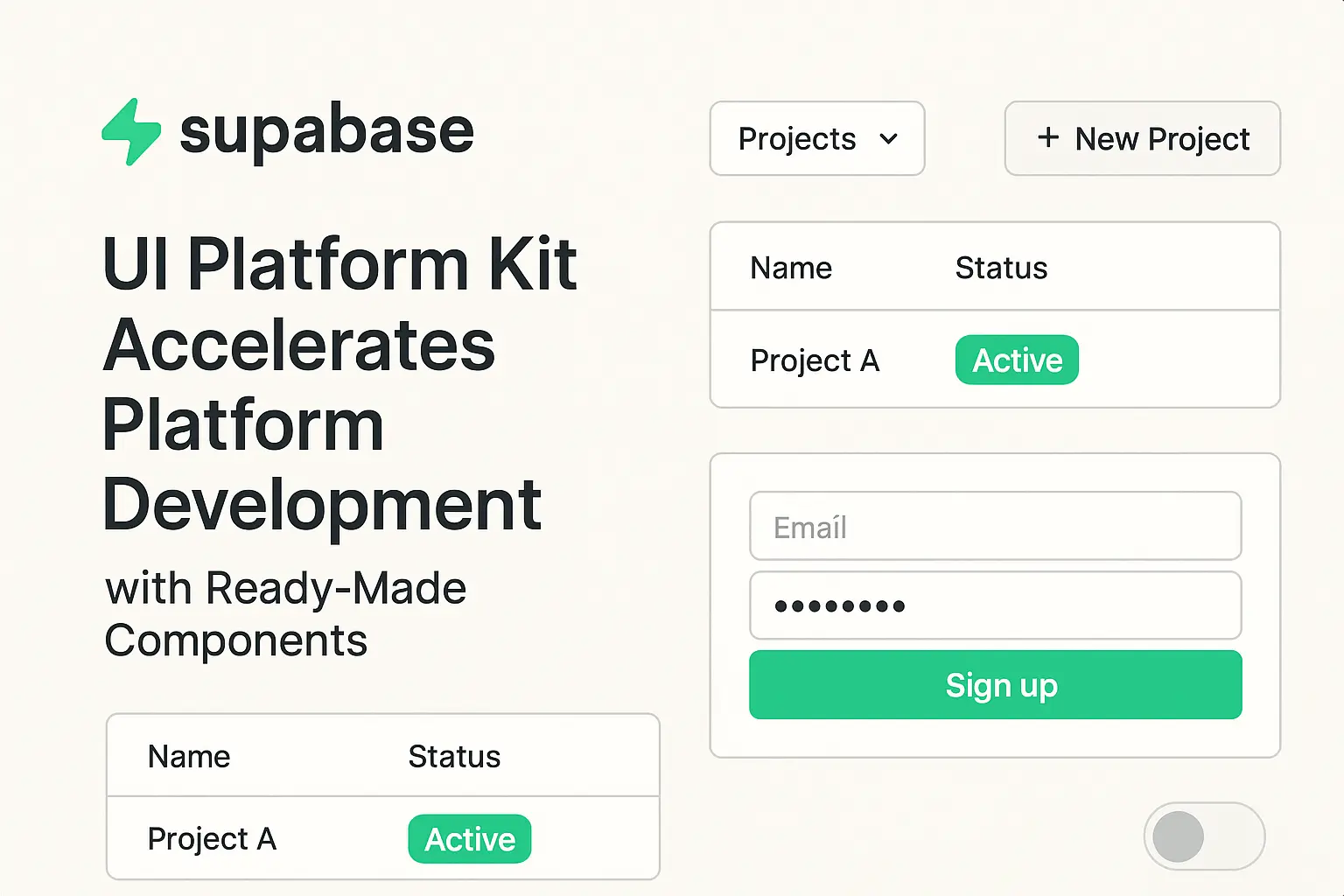The height and width of the screenshot is (896, 1344).
Task: Click the Status header in the lower table
Action: point(454,756)
